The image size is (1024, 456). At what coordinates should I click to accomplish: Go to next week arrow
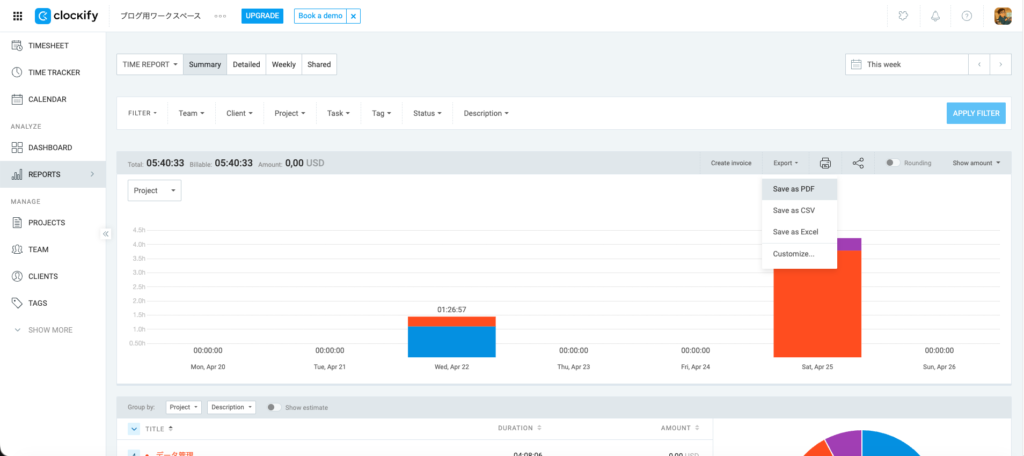(x=1001, y=64)
